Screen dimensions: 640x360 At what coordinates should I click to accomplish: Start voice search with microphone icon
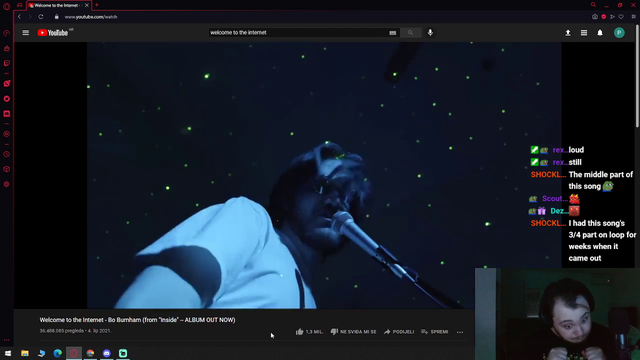coord(430,33)
